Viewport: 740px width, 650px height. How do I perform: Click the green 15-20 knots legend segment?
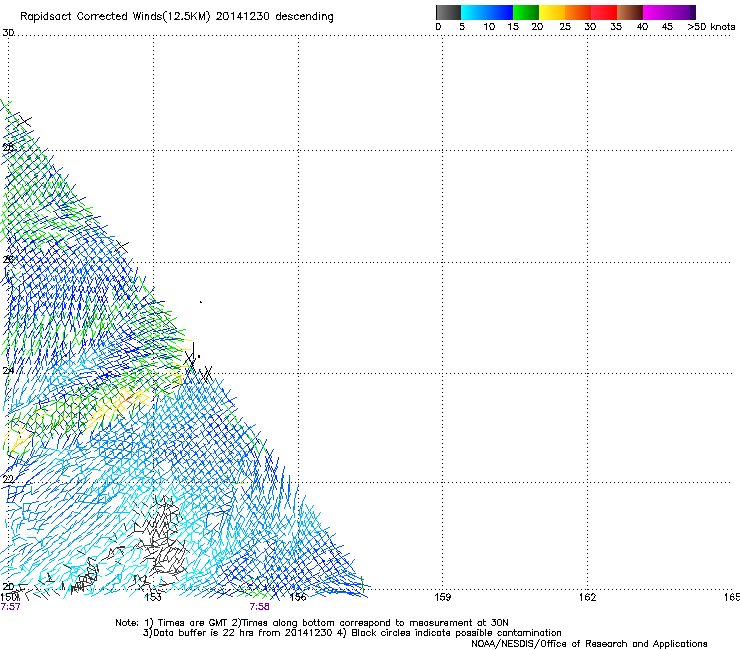(526, 12)
